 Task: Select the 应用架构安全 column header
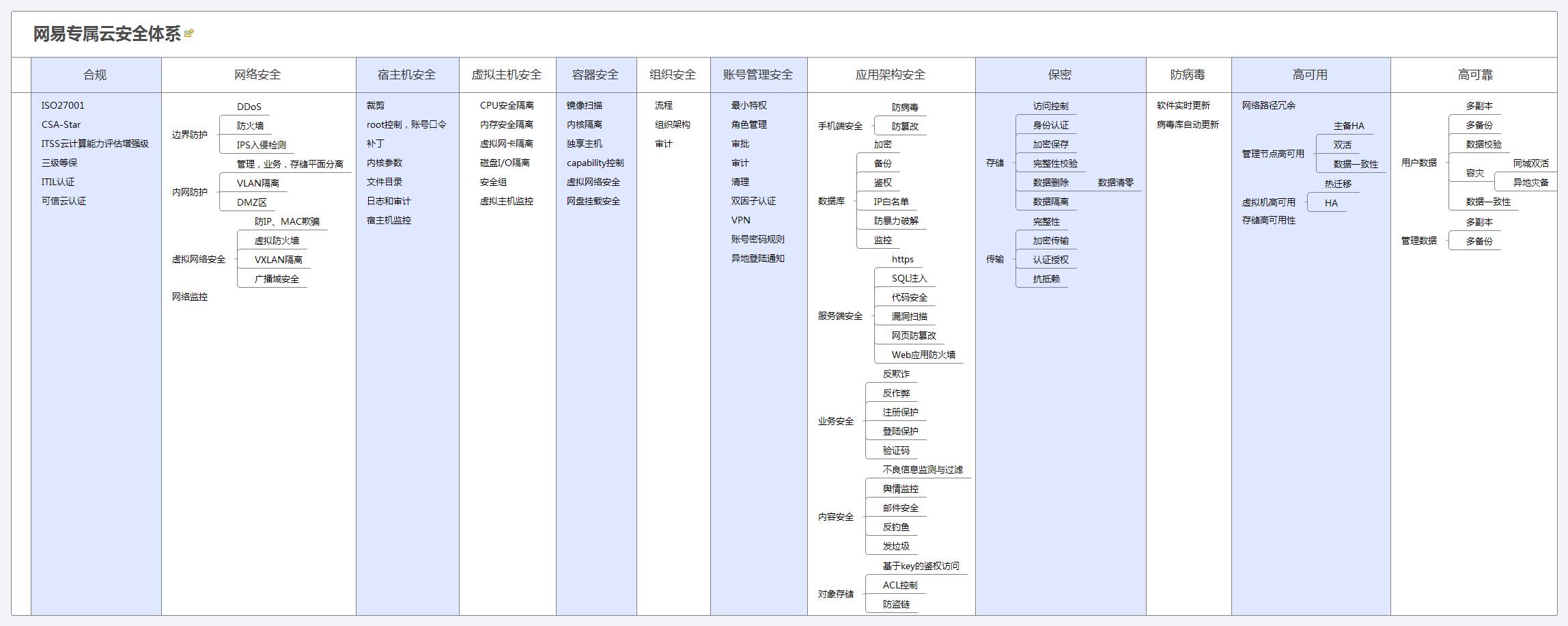pos(891,75)
